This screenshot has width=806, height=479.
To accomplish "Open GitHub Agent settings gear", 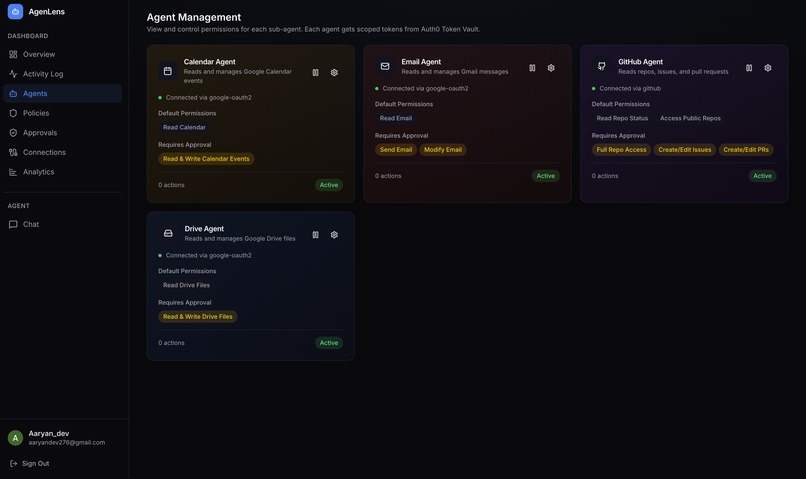I will [x=767, y=68].
